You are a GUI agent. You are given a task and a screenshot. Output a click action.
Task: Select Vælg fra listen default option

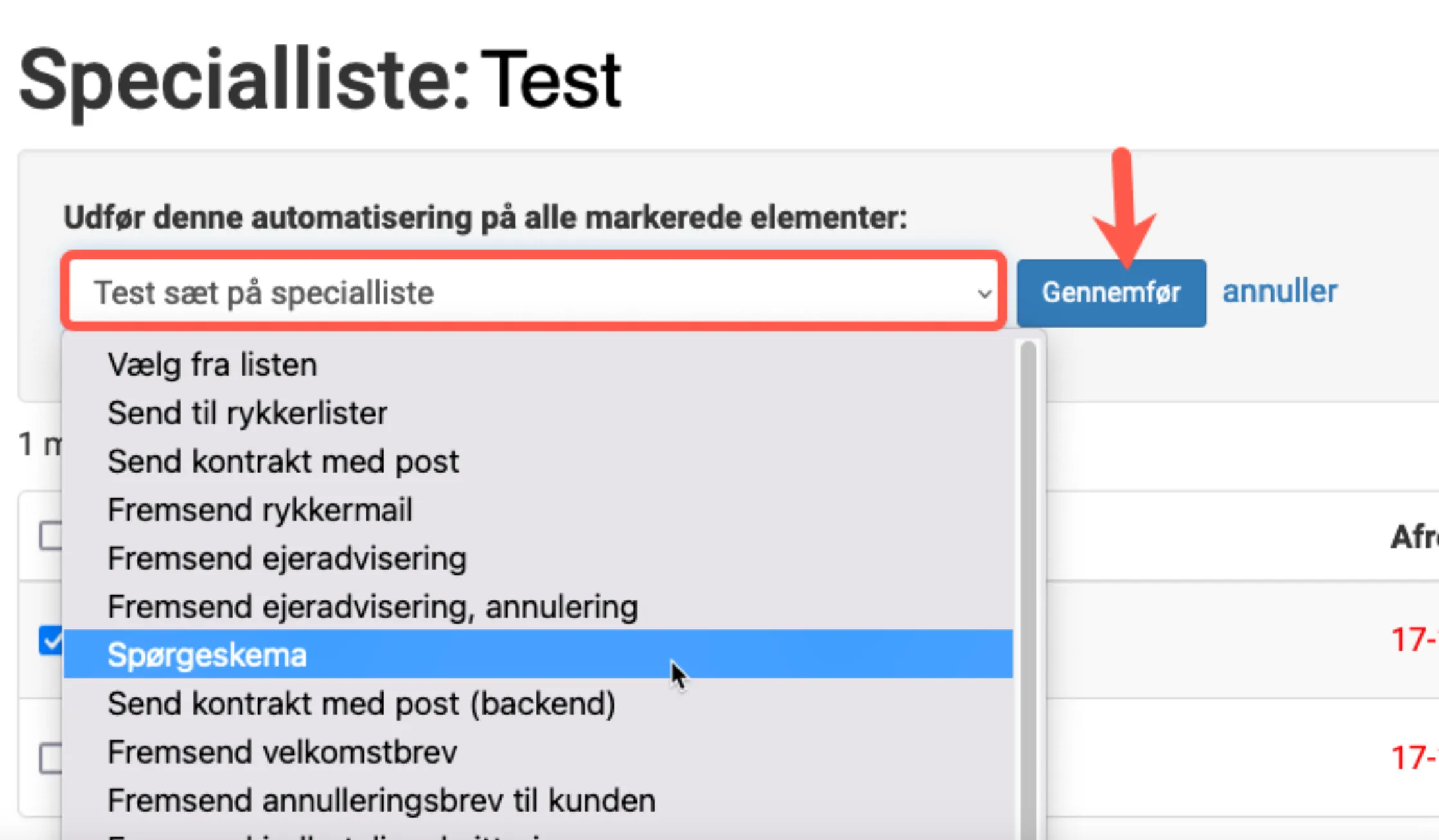click(x=212, y=365)
